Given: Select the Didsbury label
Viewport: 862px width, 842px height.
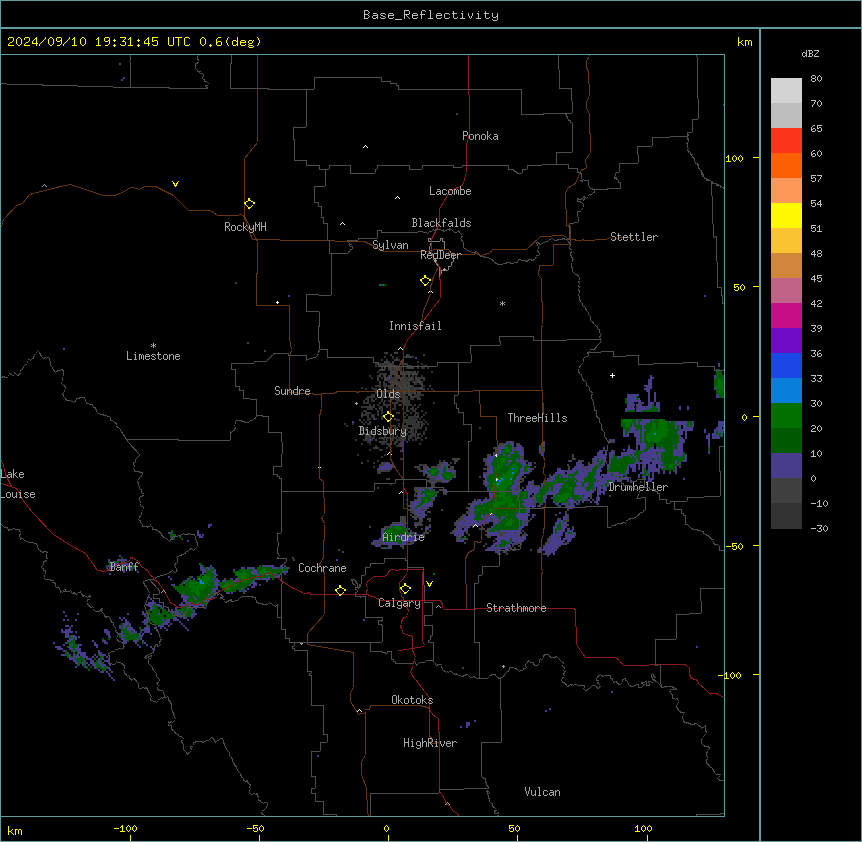Looking at the screenshot, I should [383, 431].
